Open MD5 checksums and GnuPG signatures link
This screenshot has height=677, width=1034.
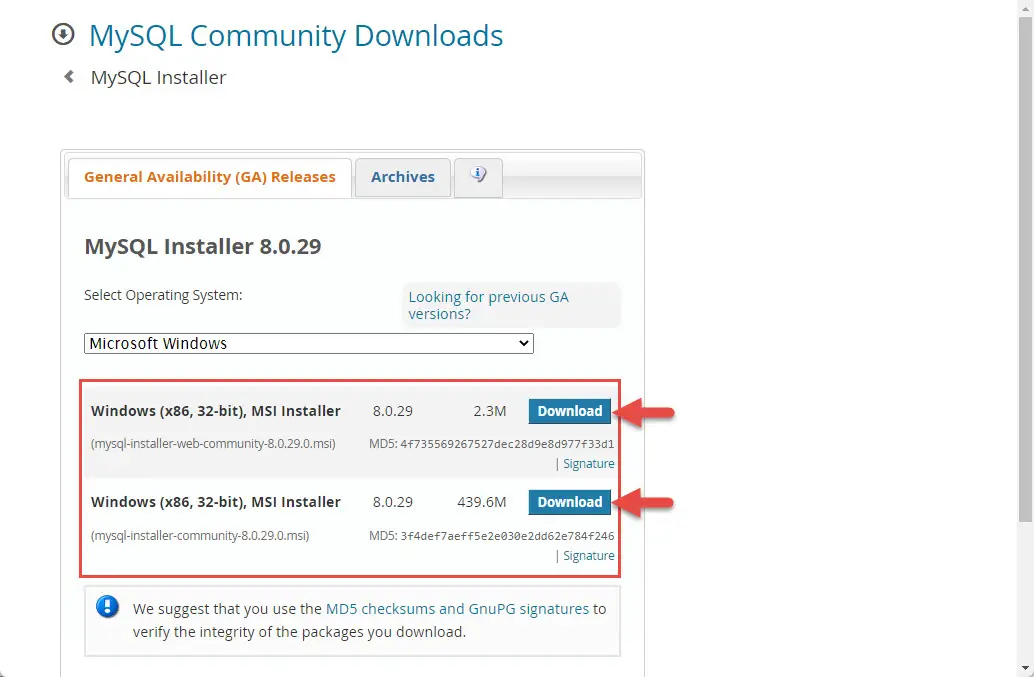click(458, 609)
